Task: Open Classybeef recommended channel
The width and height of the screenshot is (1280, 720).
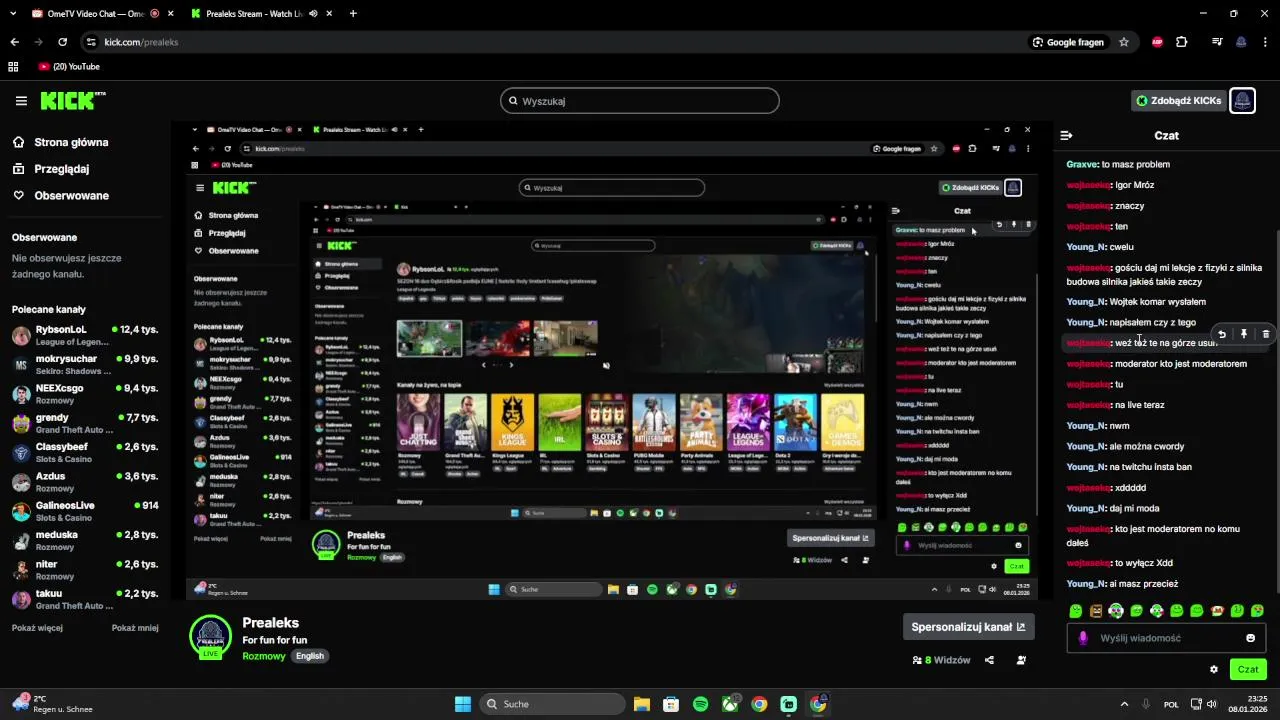Action: click(x=85, y=453)
